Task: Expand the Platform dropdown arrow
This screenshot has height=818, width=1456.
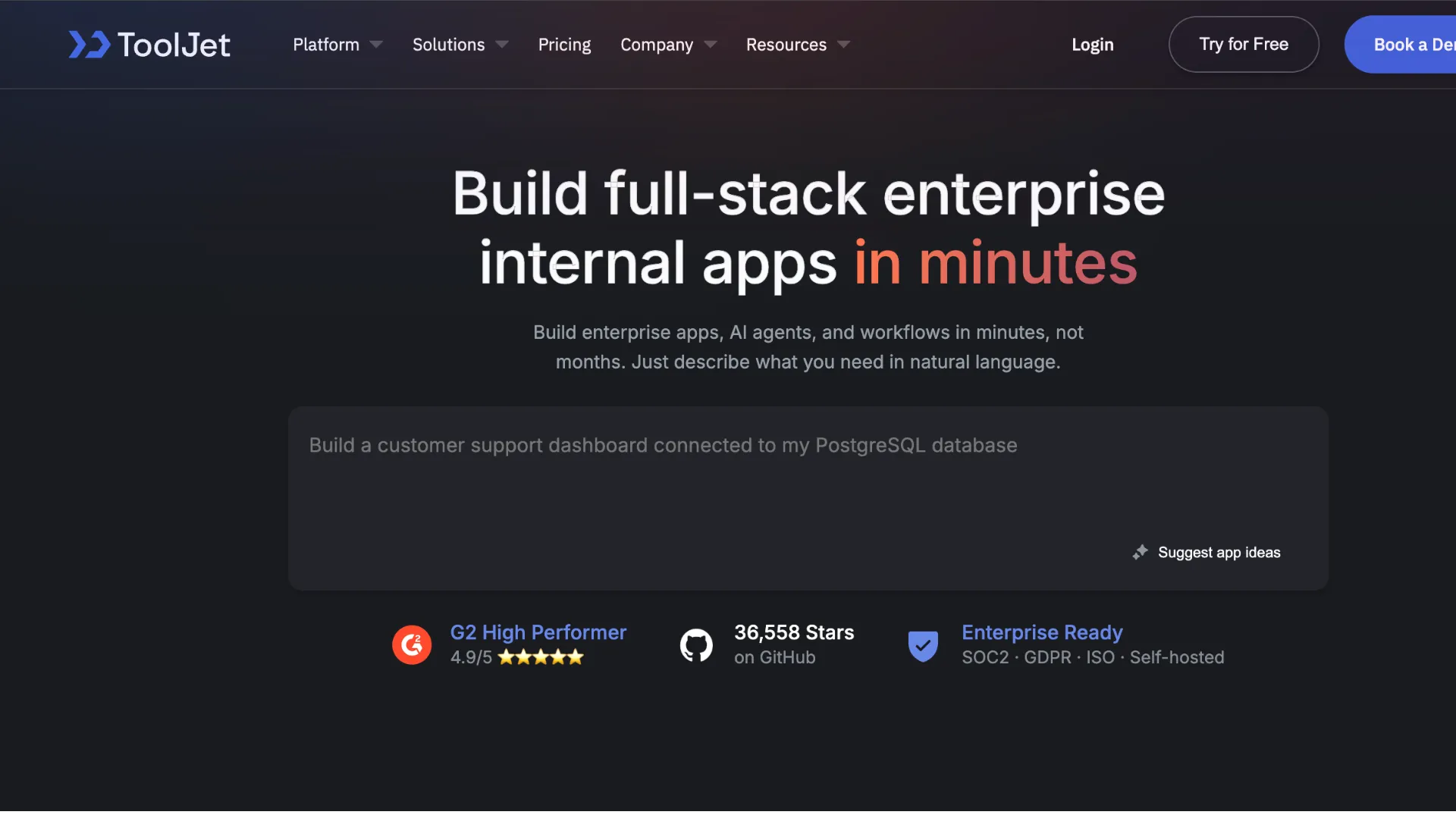Action: 376,45
